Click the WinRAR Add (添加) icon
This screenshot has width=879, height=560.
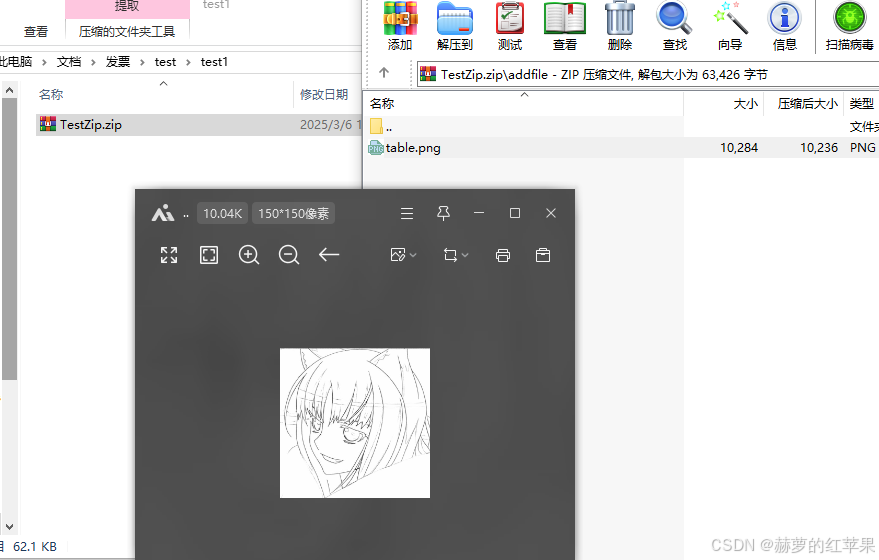pyautogui.click(x=400, y=26)
